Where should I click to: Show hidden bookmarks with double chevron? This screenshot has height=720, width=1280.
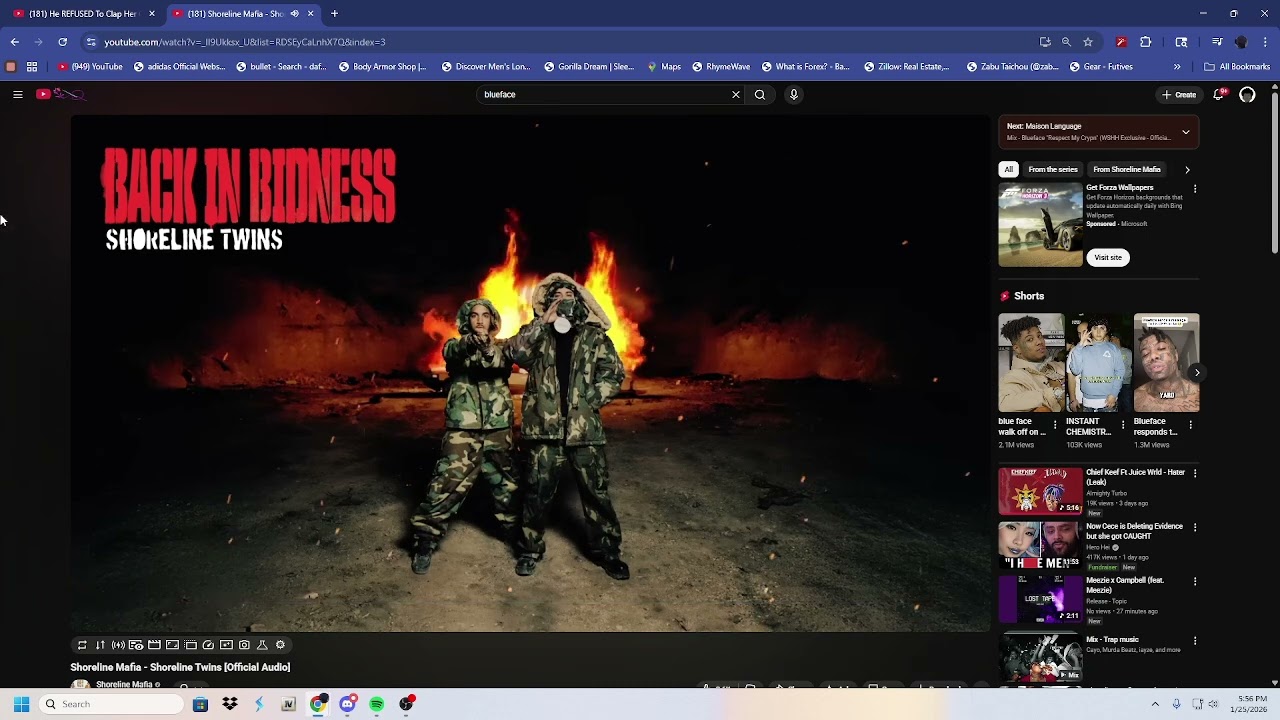pyautogui.click(x=1177, y=67)
